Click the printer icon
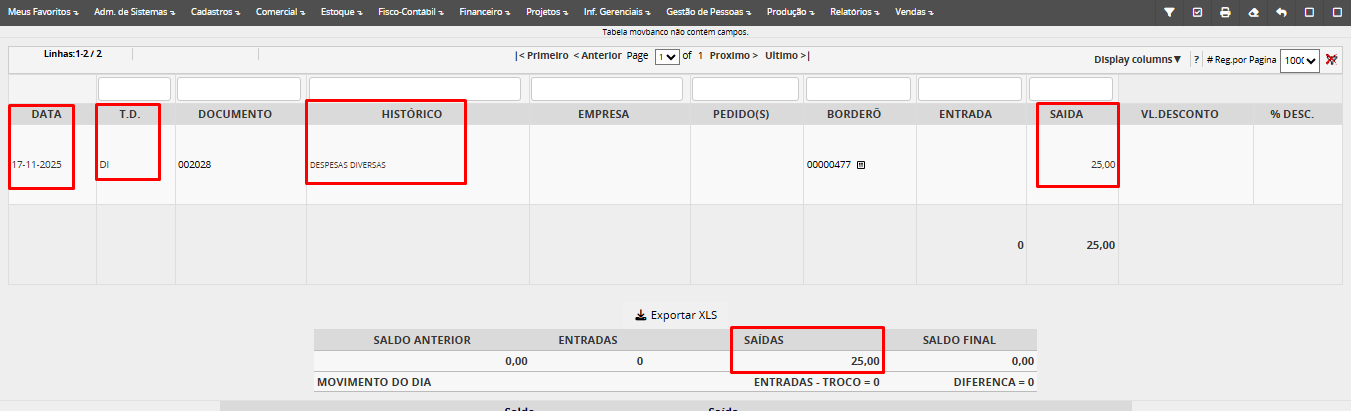The height and width of the screenshot is (411, 1351). [x=1225, y=13]
